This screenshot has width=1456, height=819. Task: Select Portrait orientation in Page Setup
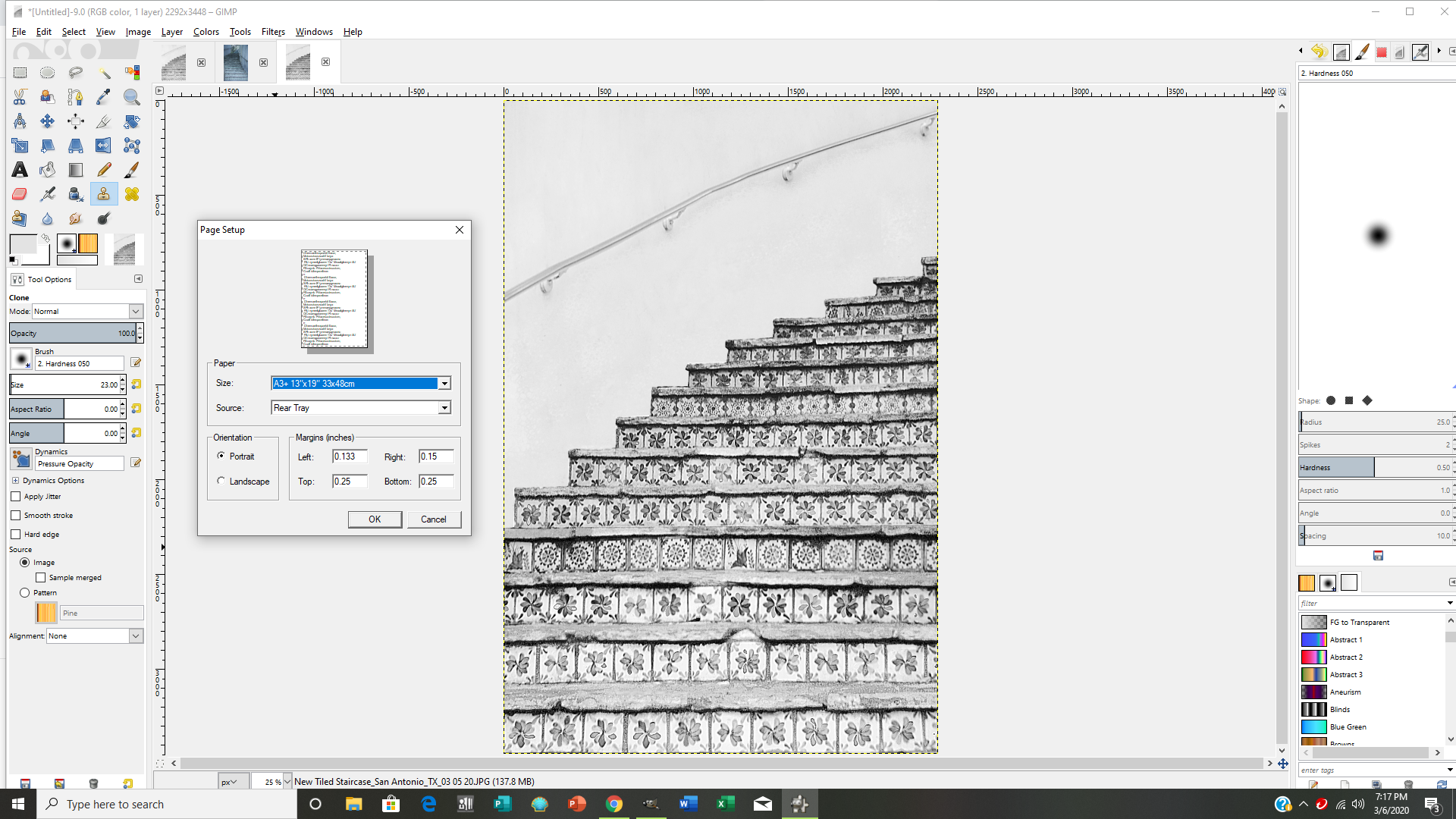point(221,456)
